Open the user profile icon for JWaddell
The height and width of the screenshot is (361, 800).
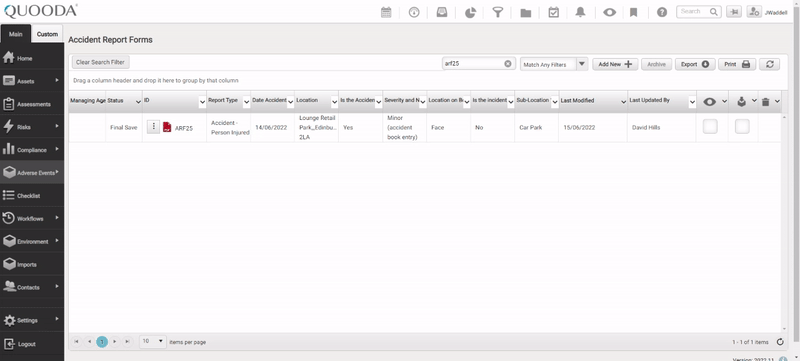pyautogui.click(x=754, y=12)
